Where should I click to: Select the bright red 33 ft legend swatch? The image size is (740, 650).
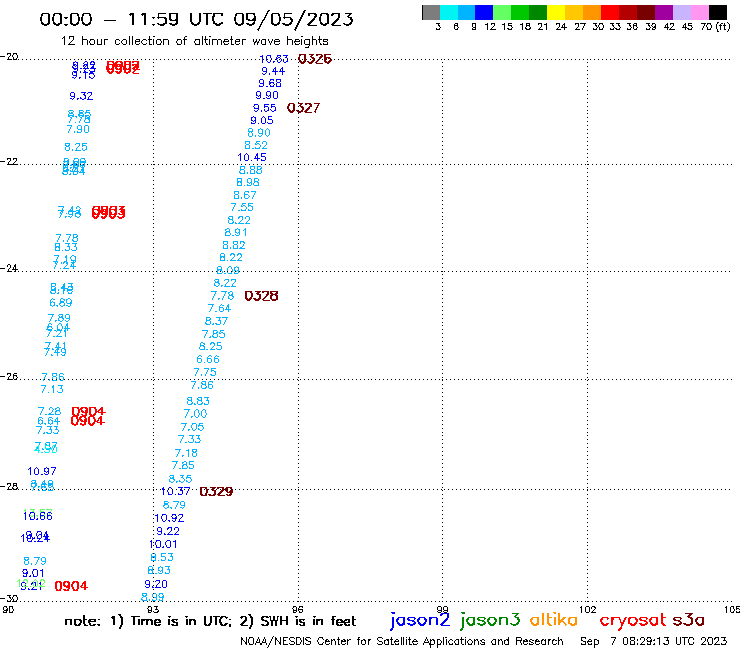pos(610,12)
